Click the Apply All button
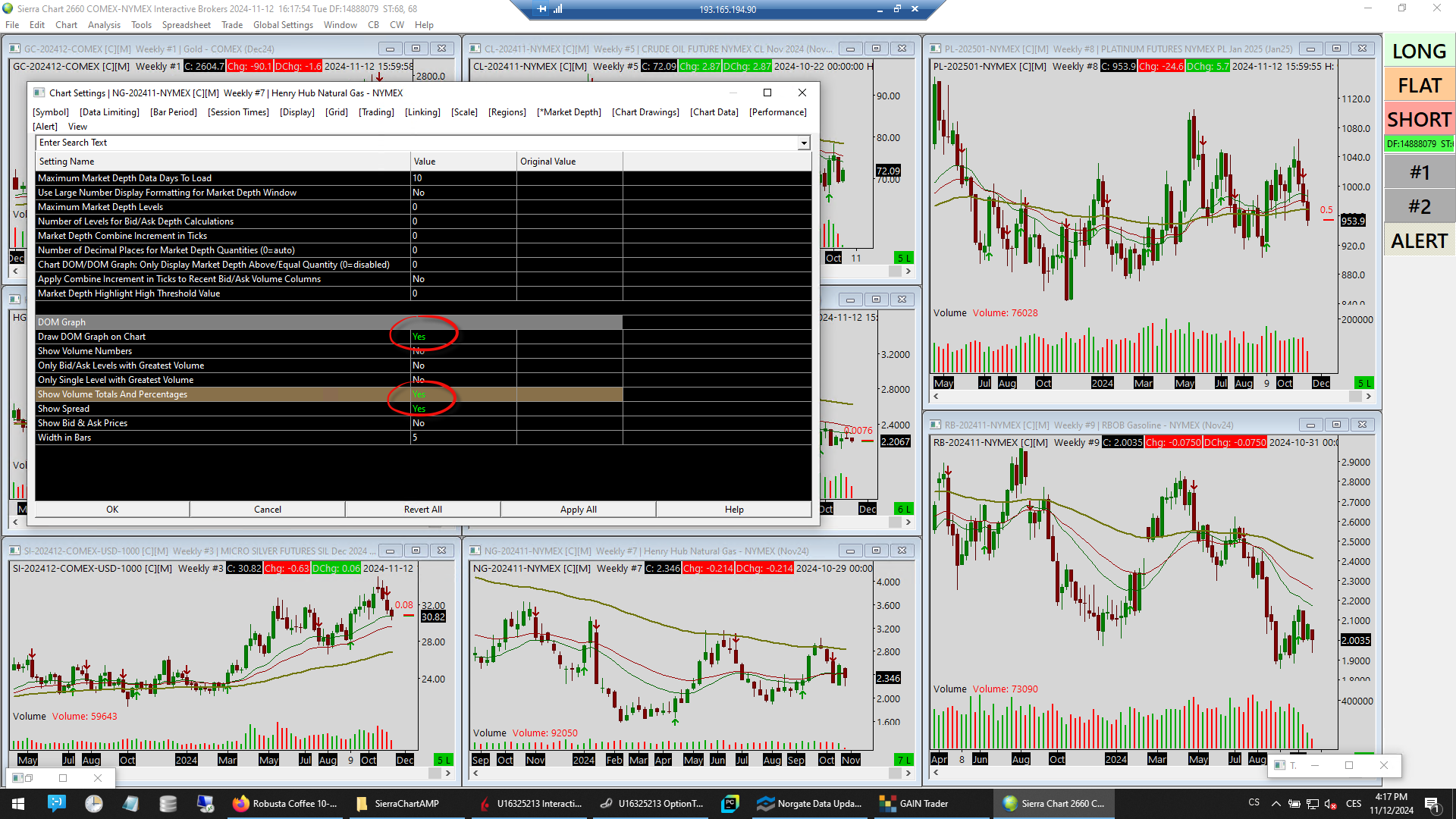The image size is (1456, 819). coord(578,510)
